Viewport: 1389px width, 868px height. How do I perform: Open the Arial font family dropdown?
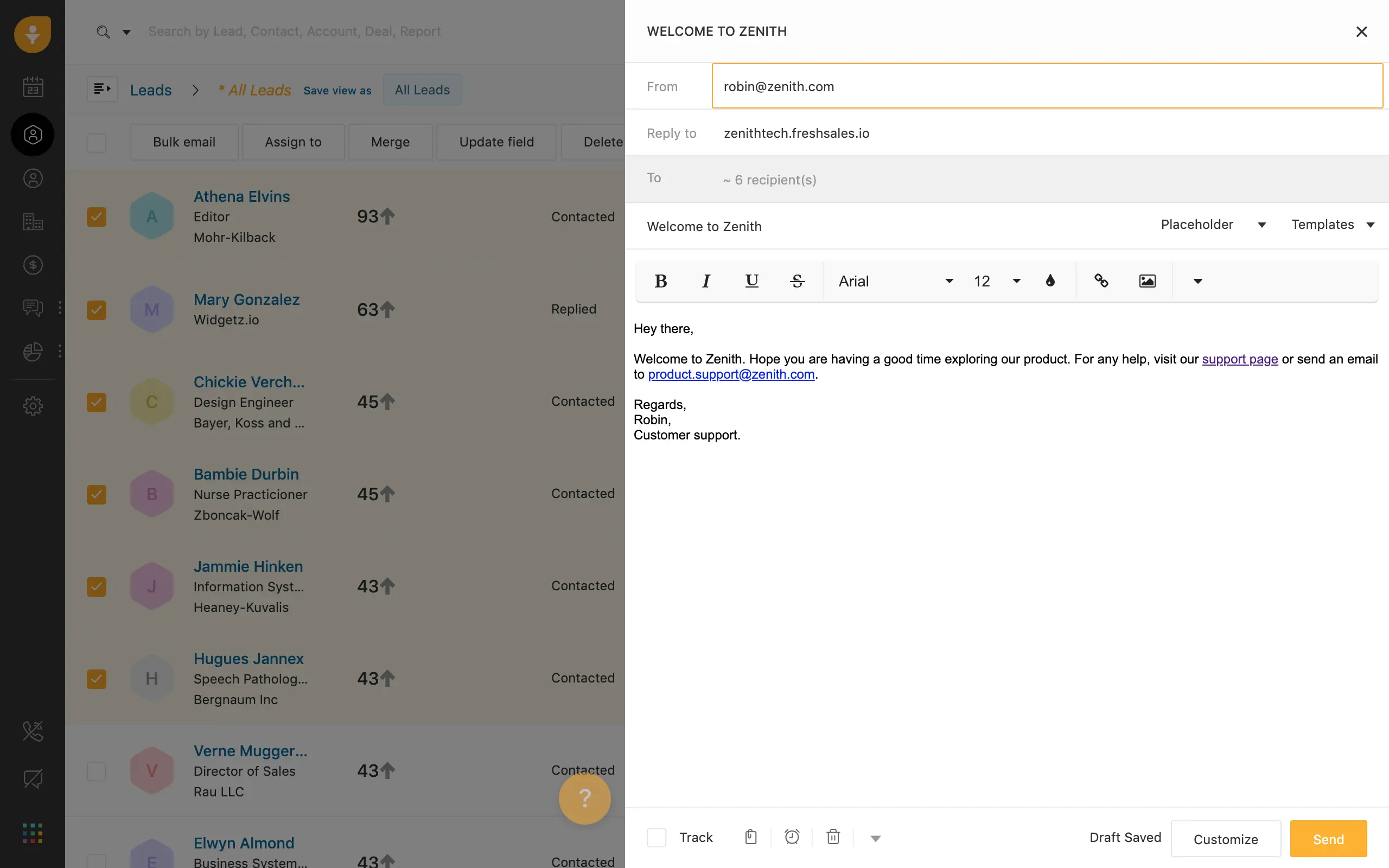(895, 280)
